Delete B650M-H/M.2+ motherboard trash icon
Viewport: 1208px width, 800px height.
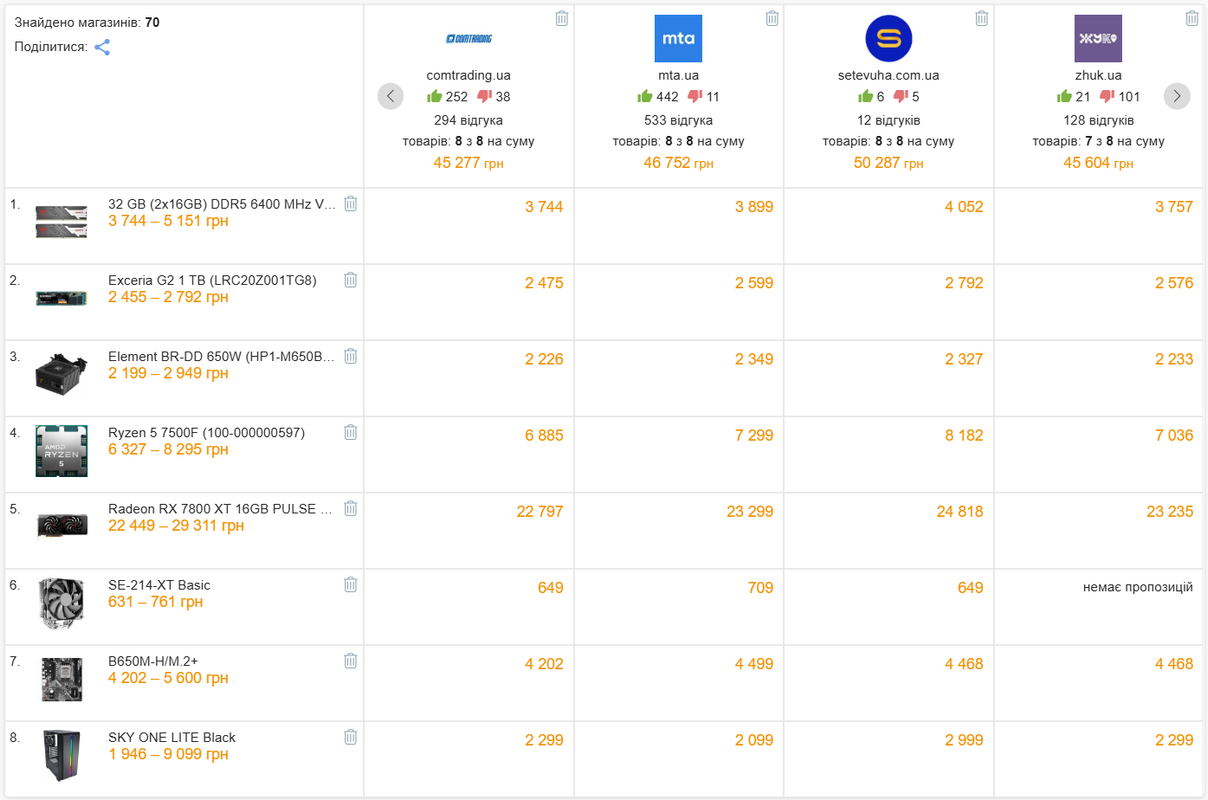pos(350,661)
